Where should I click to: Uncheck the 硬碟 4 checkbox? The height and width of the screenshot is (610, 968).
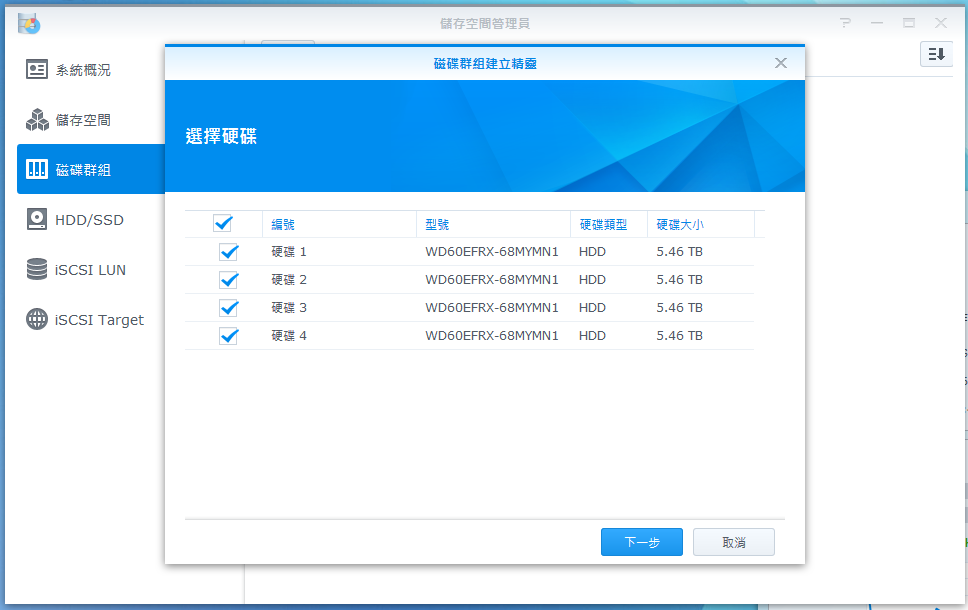click(x=229, y=335)
